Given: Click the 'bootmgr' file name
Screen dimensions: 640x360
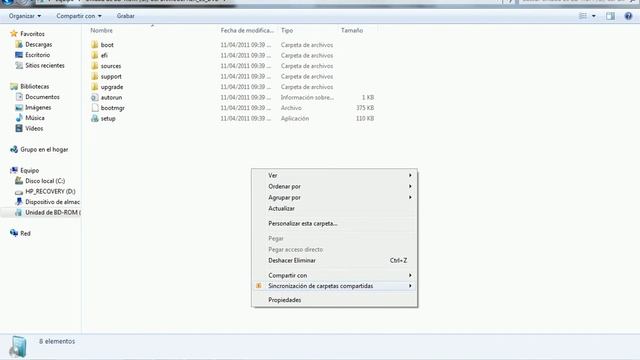Looking at the screenshot, I should point(113,108).
